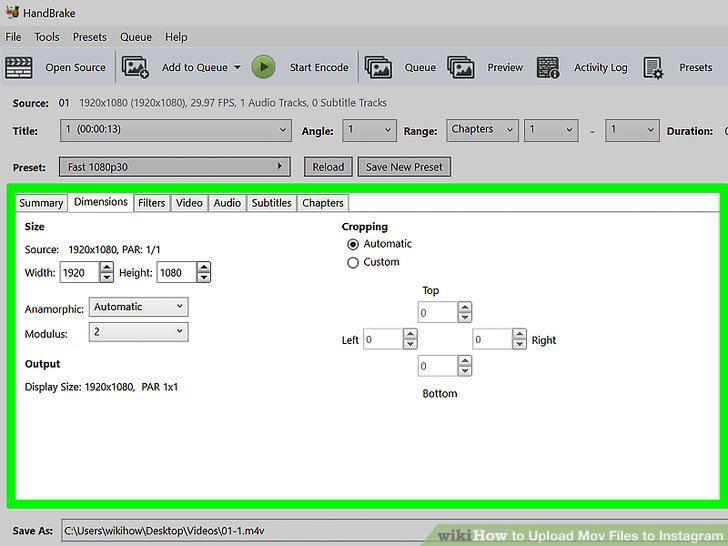Switch to the Filters tab
This screenshot has width=728, height=546.
click(x=151, y=203)
